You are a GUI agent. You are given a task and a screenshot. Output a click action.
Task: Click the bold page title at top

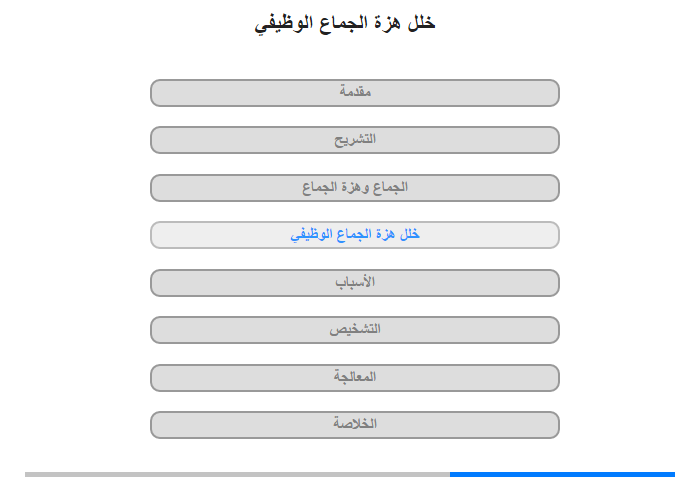tap(345, 23)
